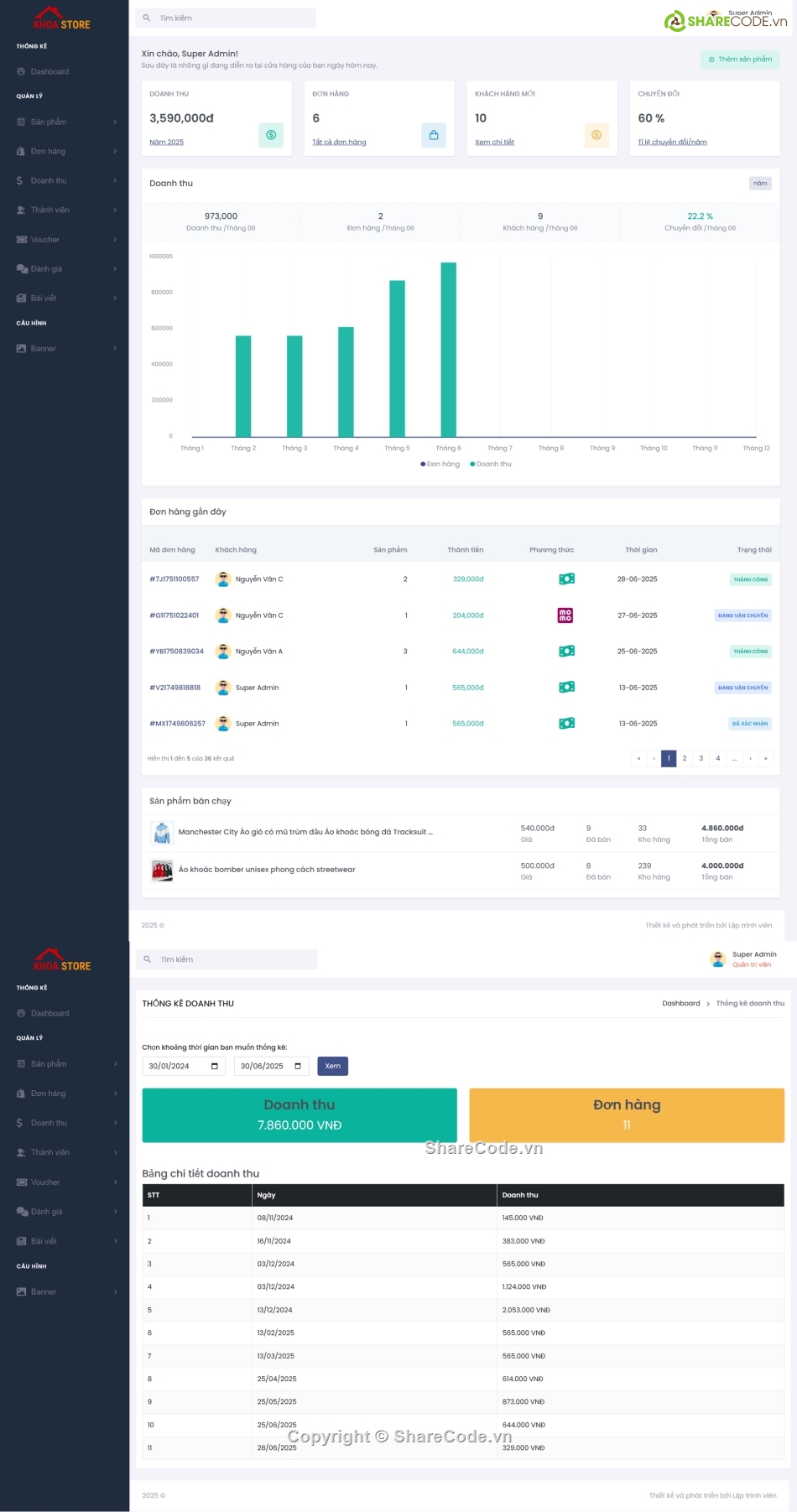Viewport: 797px width, 1512px height.
Task: Expand the Doanh thu chevron in the dashboard page sidebar
Action: point(115,181)
